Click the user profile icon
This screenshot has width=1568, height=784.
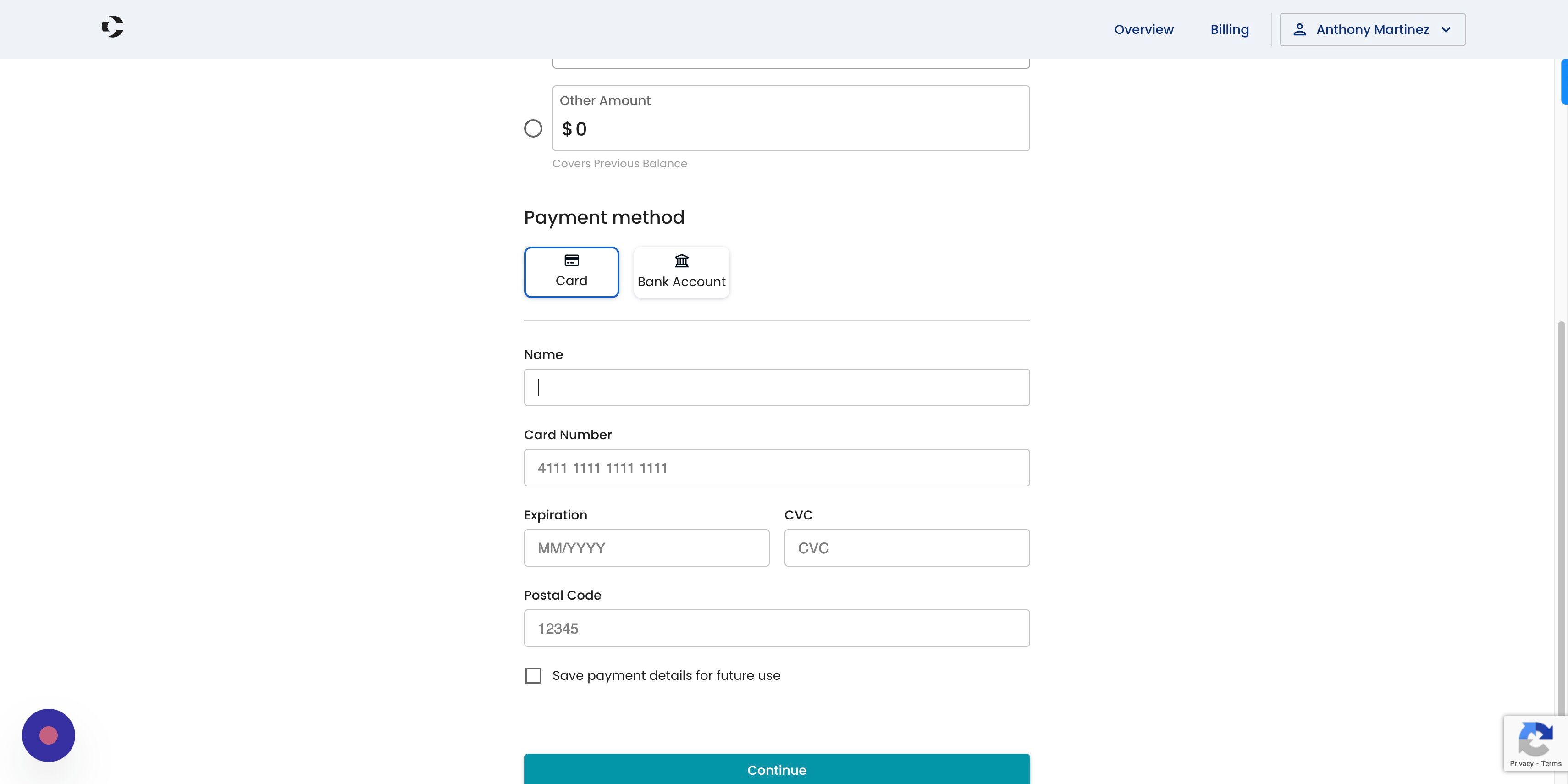(x=1300, y=29)
